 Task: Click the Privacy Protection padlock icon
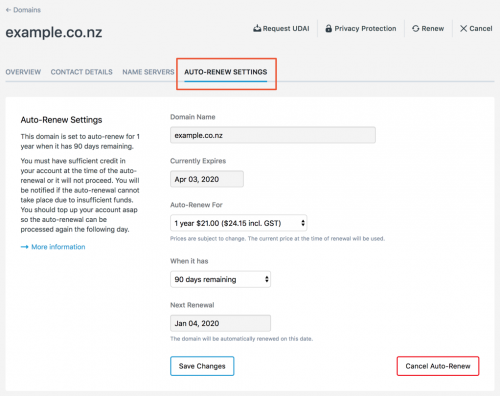[x=329, y=28]
